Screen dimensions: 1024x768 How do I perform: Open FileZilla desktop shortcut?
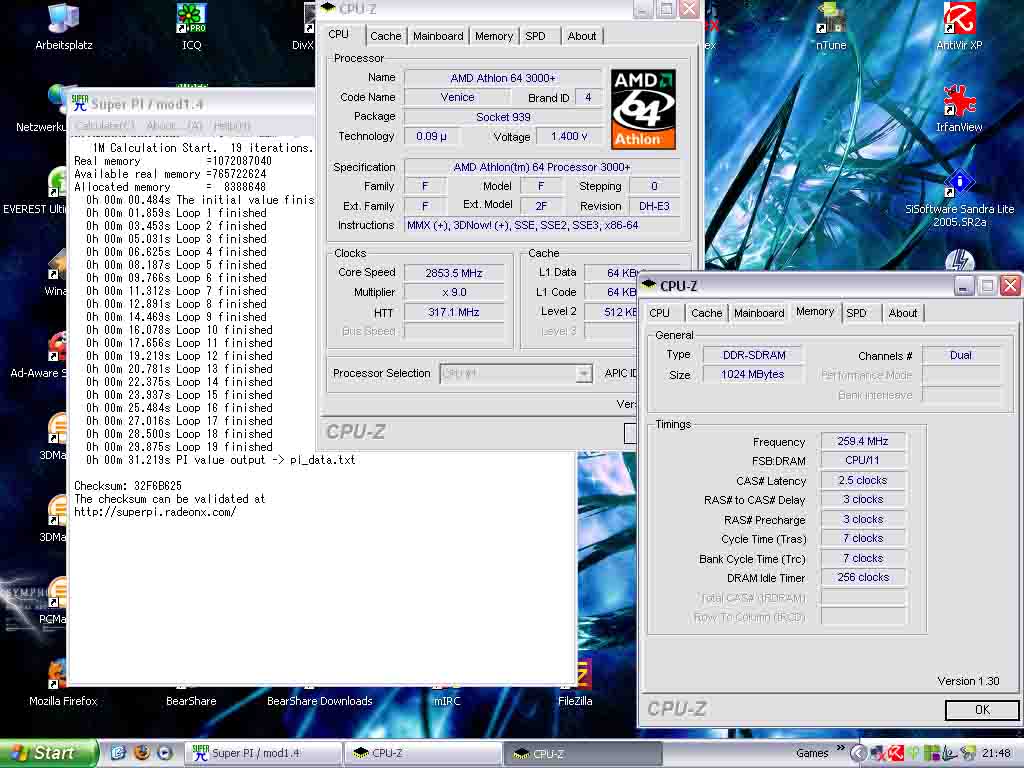pyautogui.click(x=575, y=683)
